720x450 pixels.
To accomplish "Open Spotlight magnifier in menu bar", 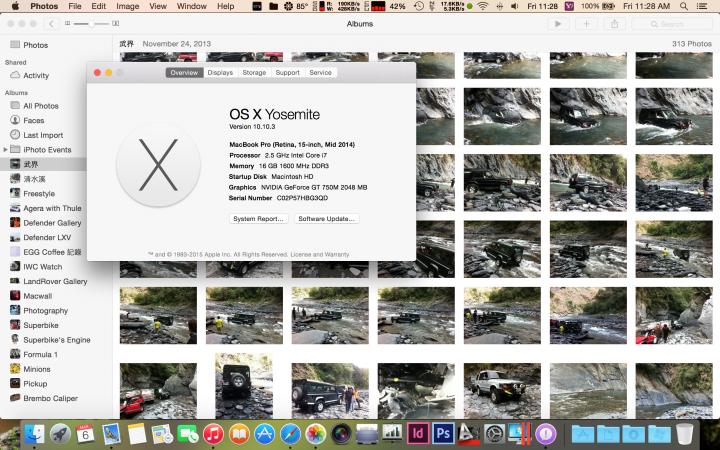I will pyautogui.click(x=684, y=6).
